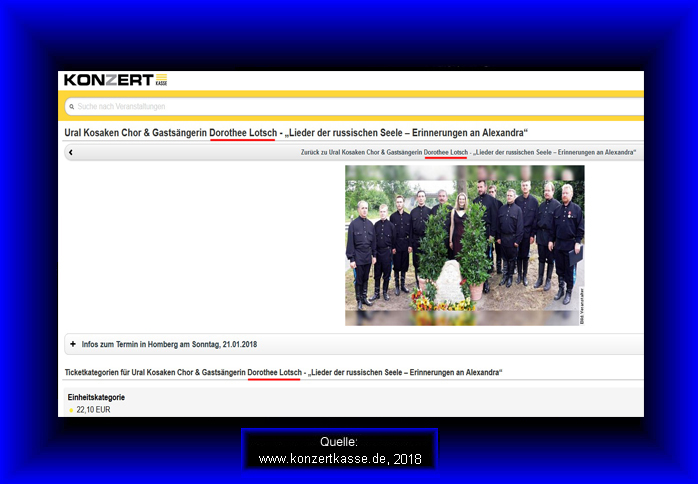Expand 'Infos zum Termin in Homberg' section text

(x=166, y=344)
